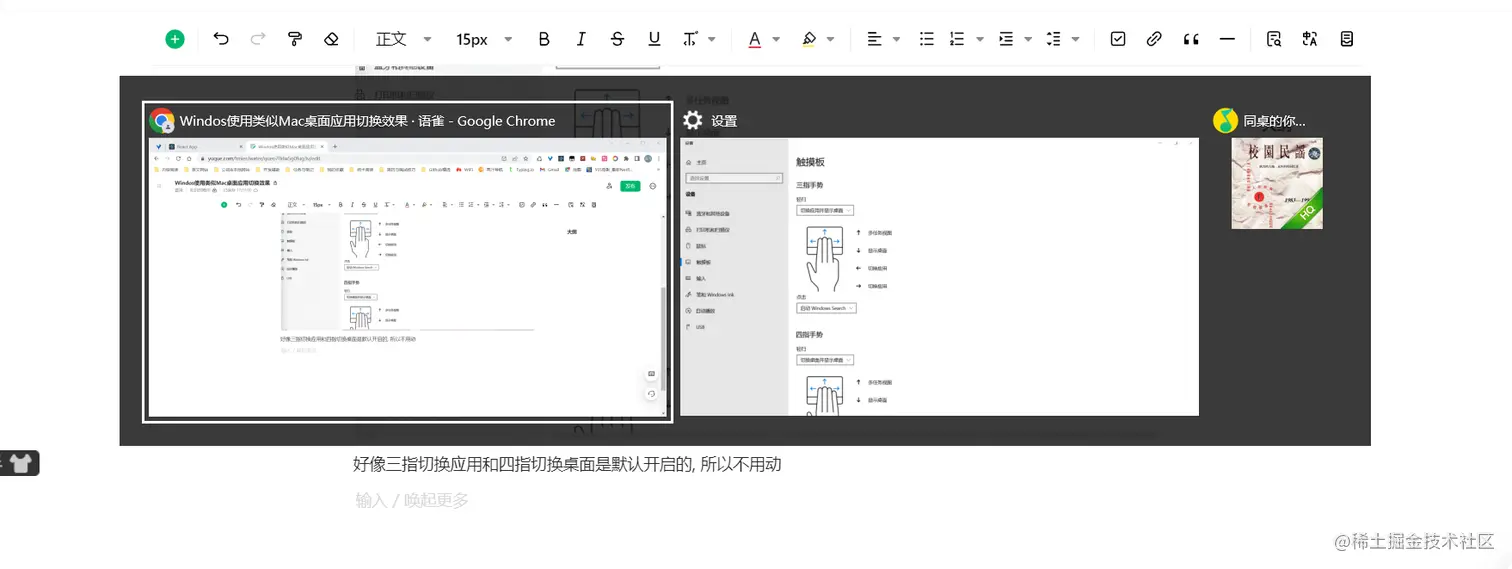
Task: Expand the line spacing options arrow
Action: click(1076, 39)
